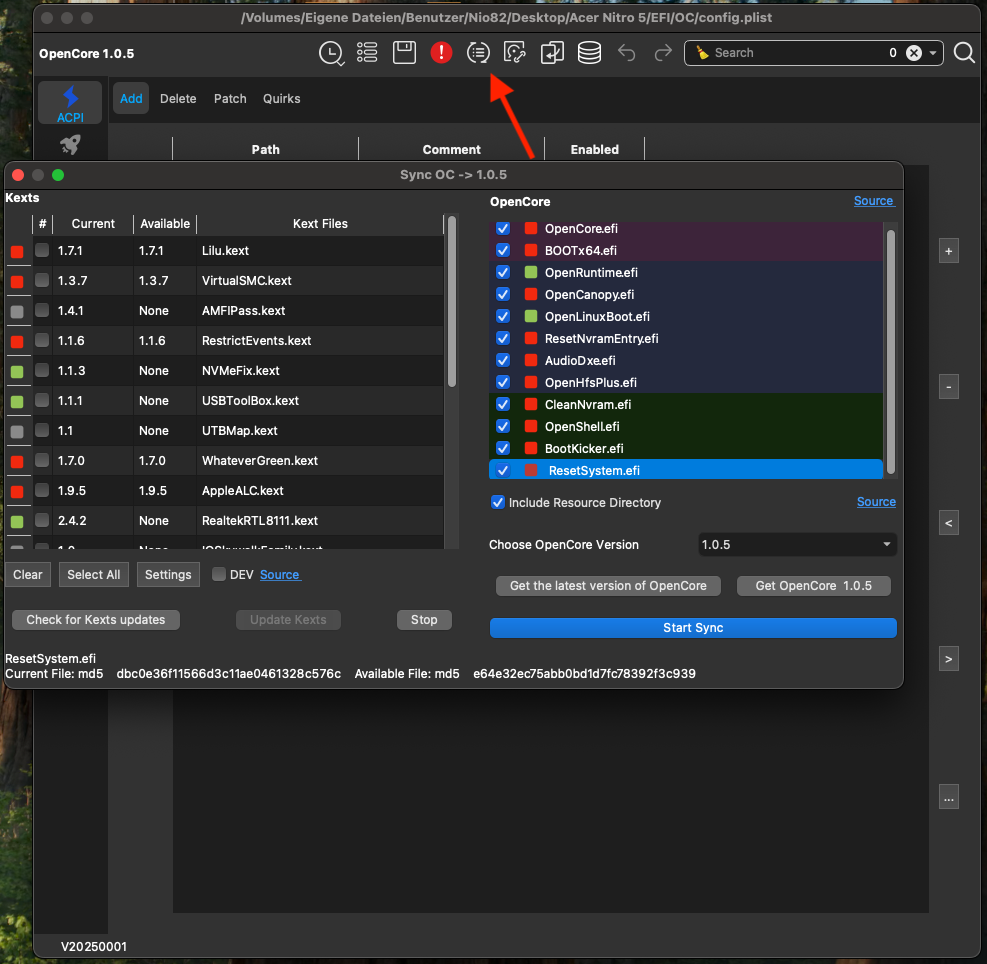Click the save floppy disk icon
This screenshot has width=987, height=964.
click(404, 53)
